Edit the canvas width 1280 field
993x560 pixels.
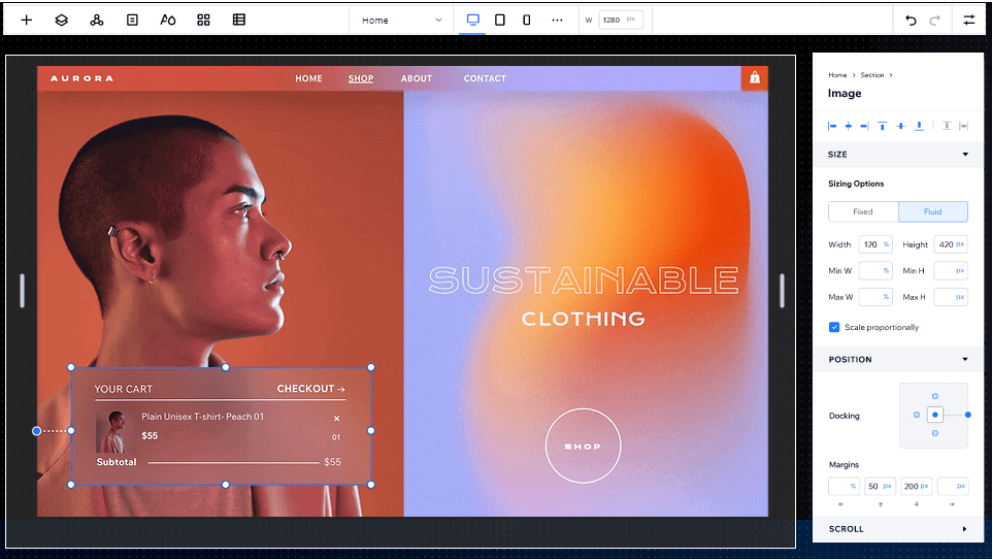click(620, 20)
